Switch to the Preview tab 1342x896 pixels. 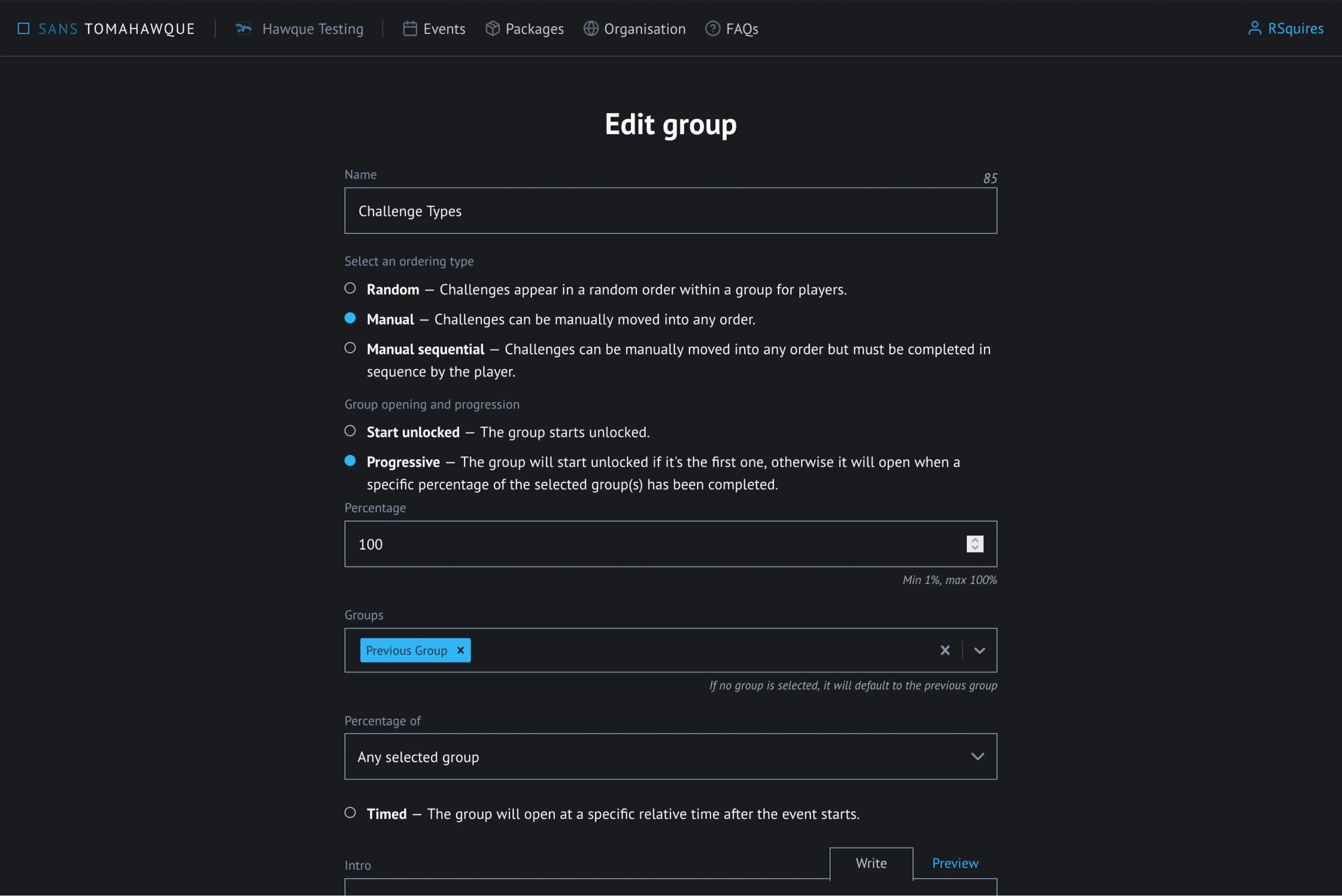coord(954,863)
